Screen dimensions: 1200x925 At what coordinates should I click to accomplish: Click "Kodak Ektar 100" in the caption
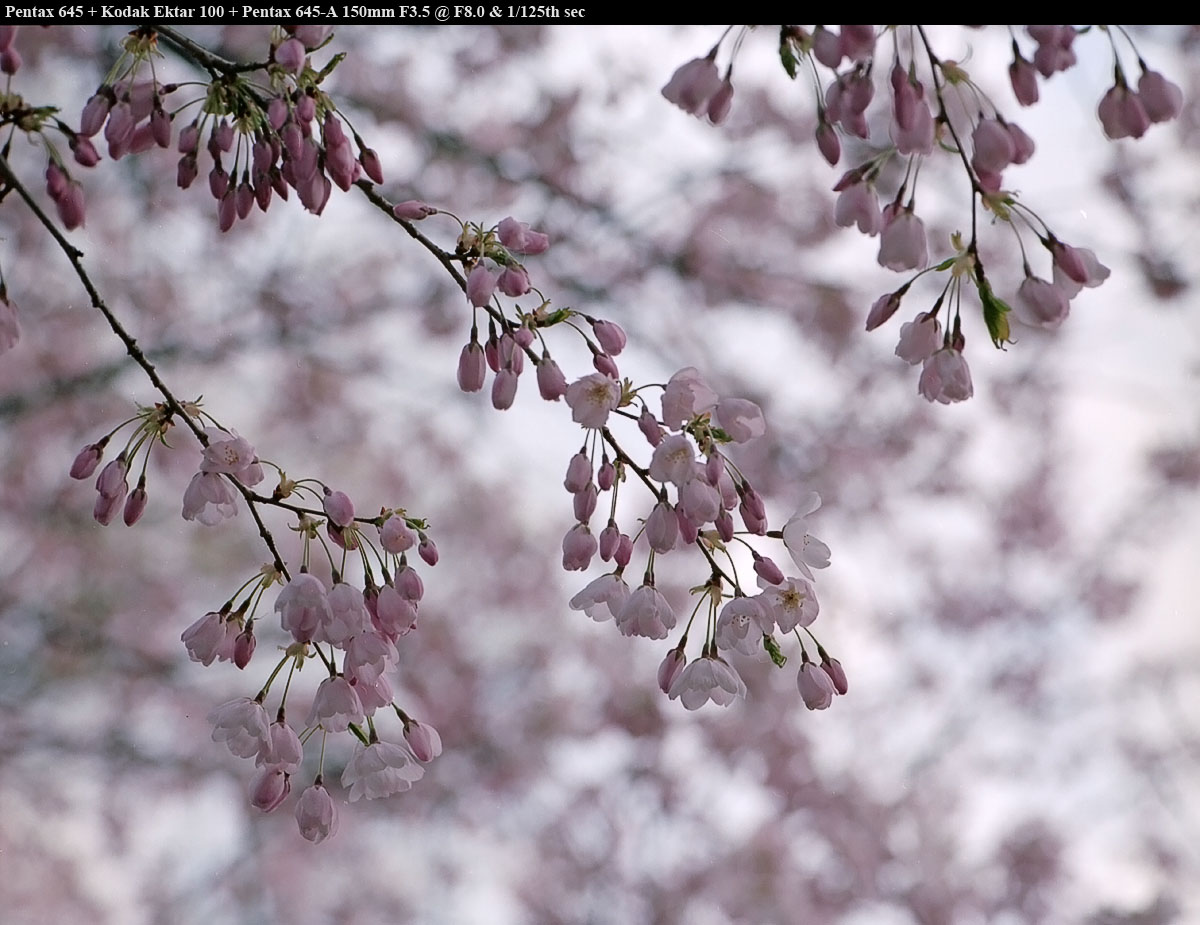click(x=162, y=12)
